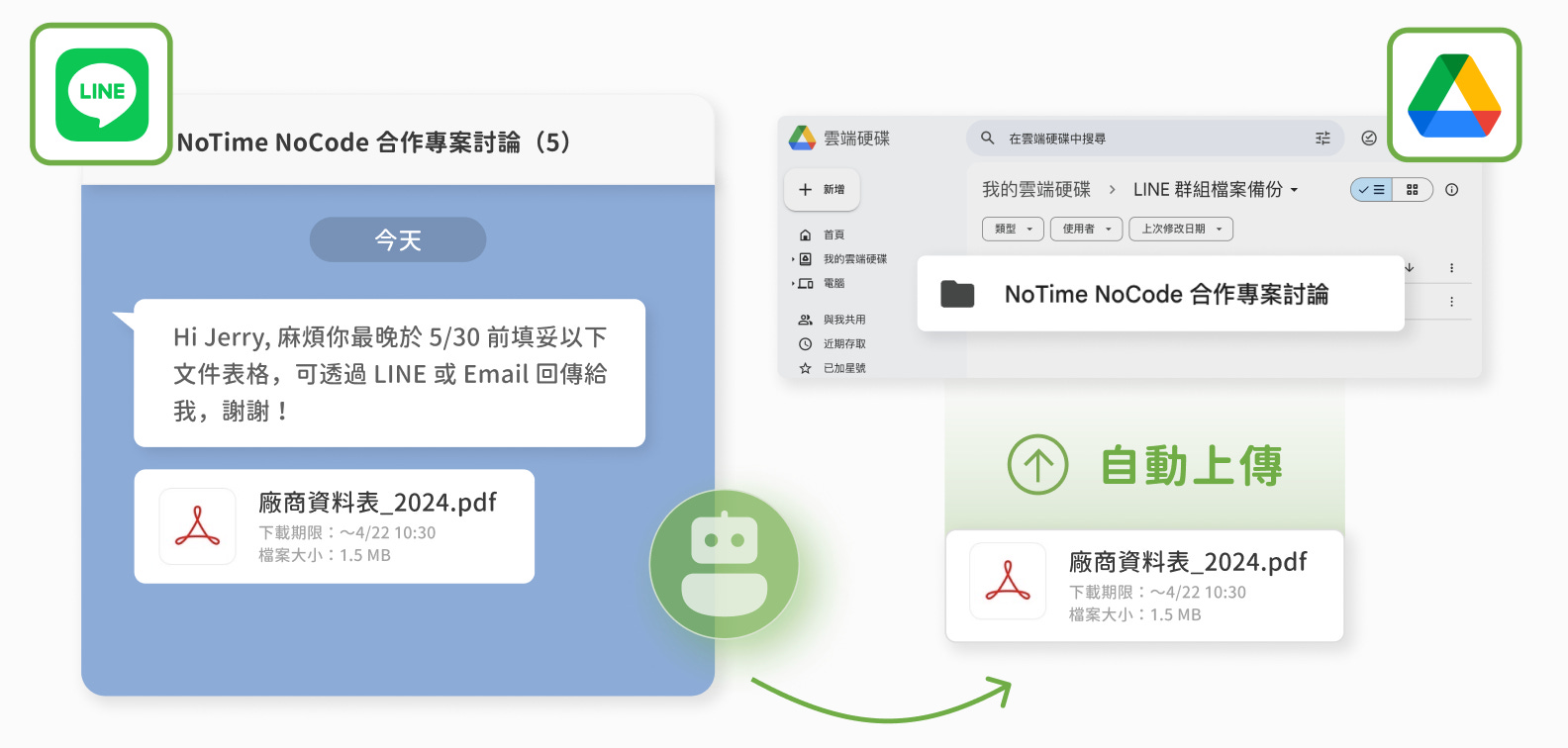Click the circled up-arrow upload icon
The image size is (1568, 748).
[x=1037, y=464]
